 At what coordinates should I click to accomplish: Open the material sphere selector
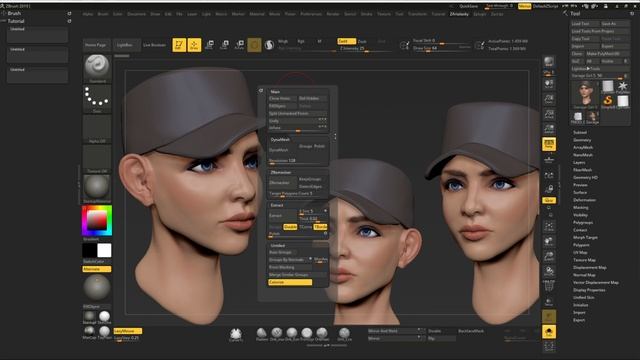click(x=97, y=188)
